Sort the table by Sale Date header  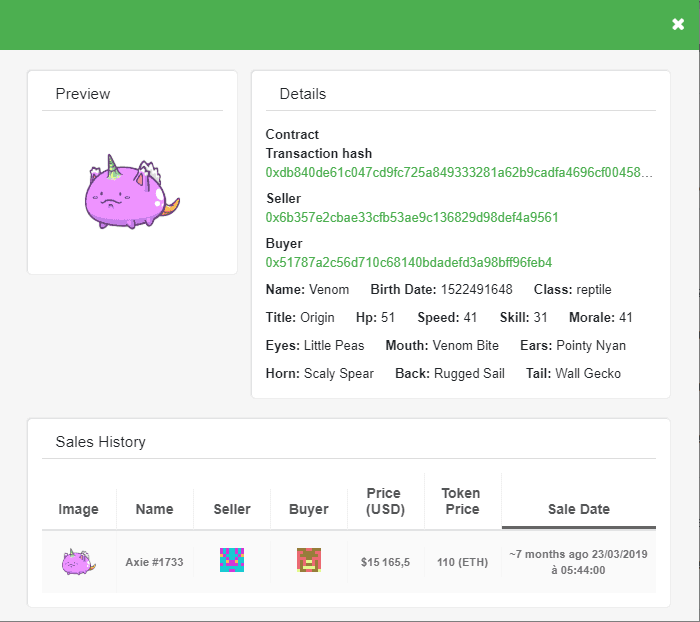pyautogui.click(x=578, y=509)
